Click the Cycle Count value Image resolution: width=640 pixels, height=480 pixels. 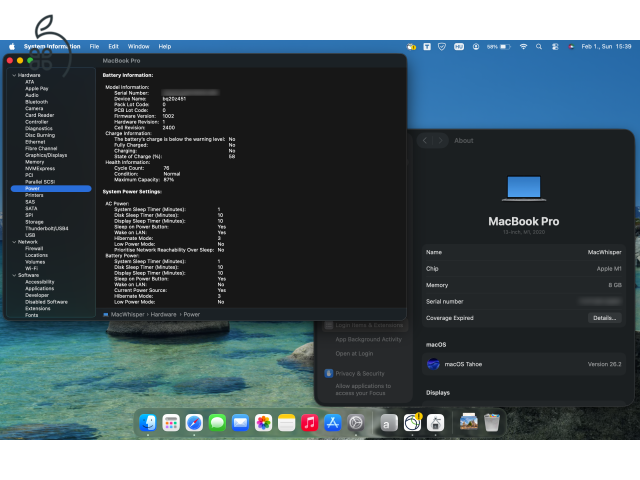pyautogui.click(x=166, y=168)
